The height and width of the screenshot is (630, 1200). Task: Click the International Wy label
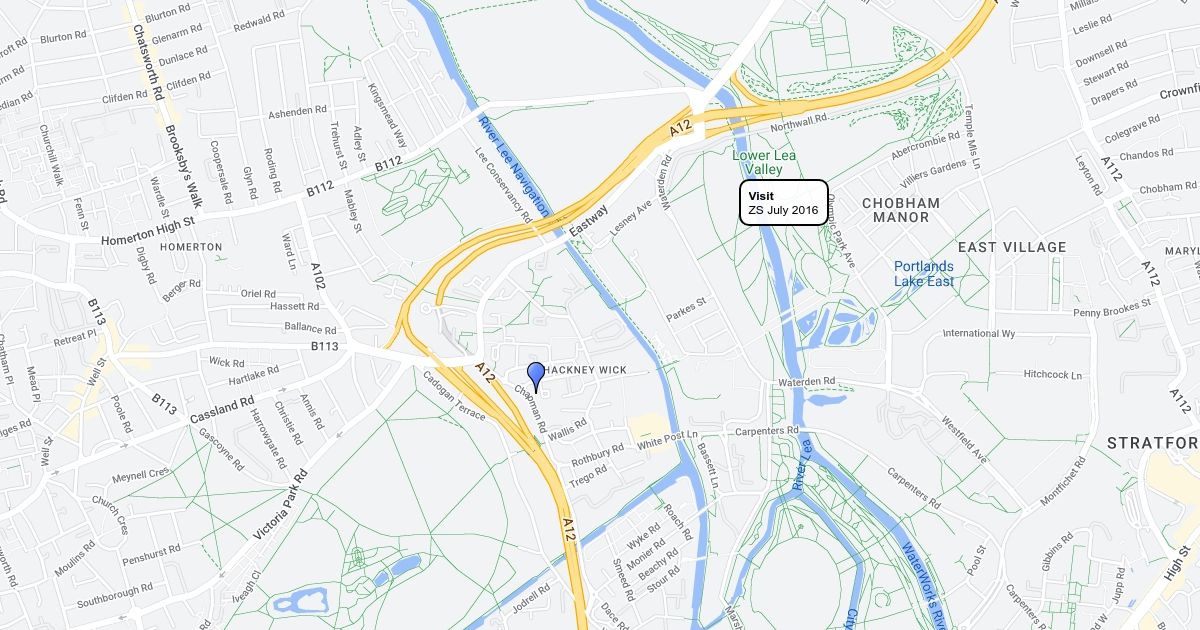979,333
